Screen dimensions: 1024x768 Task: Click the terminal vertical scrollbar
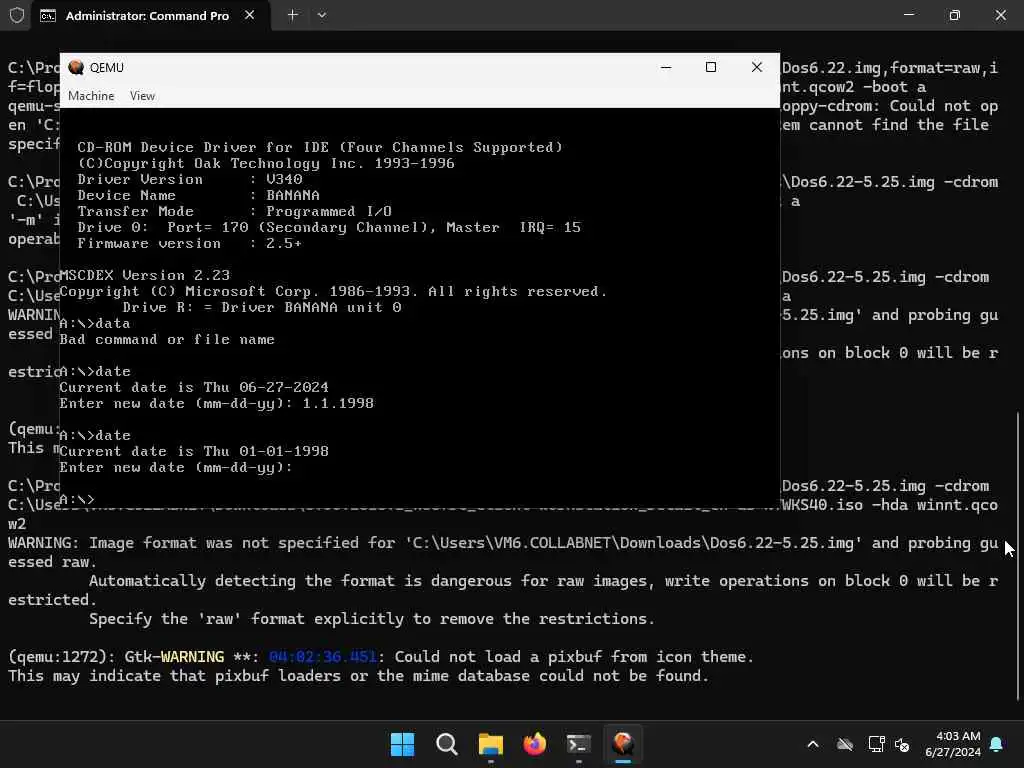(1019, 555)
